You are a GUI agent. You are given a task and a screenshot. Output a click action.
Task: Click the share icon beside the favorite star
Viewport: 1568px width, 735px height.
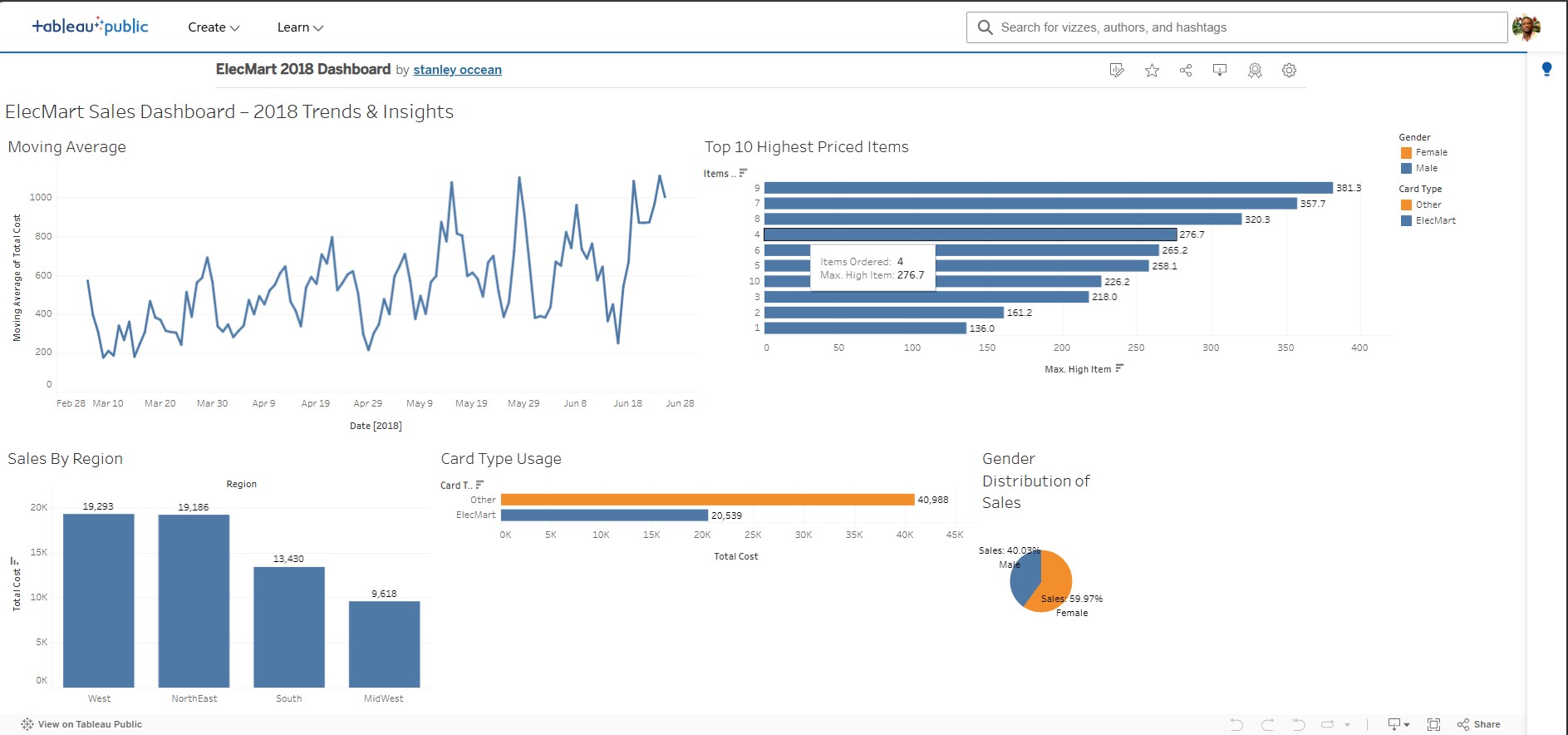click(1186, 71)
